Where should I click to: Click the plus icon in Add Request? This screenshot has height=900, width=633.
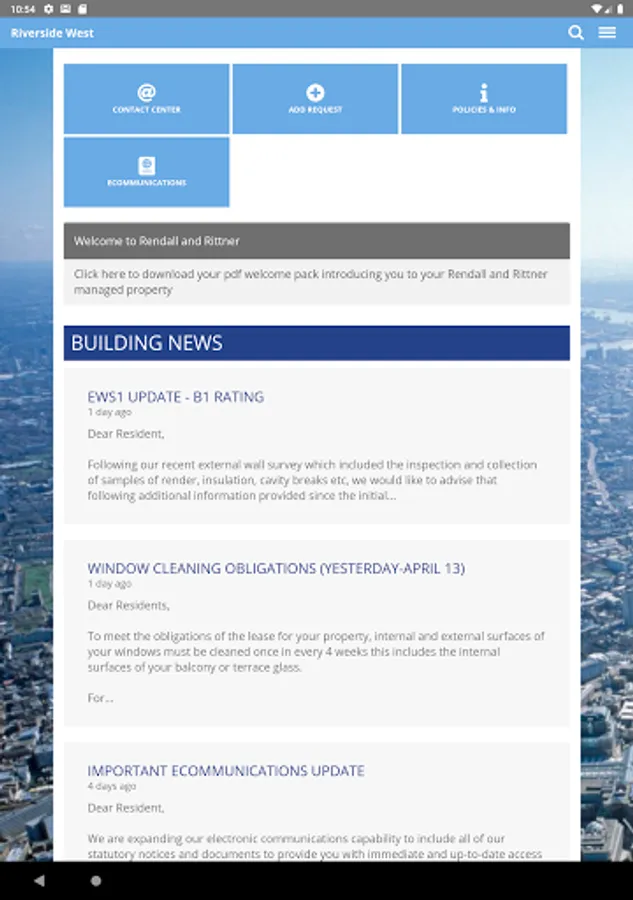click(x=315, y=92)
